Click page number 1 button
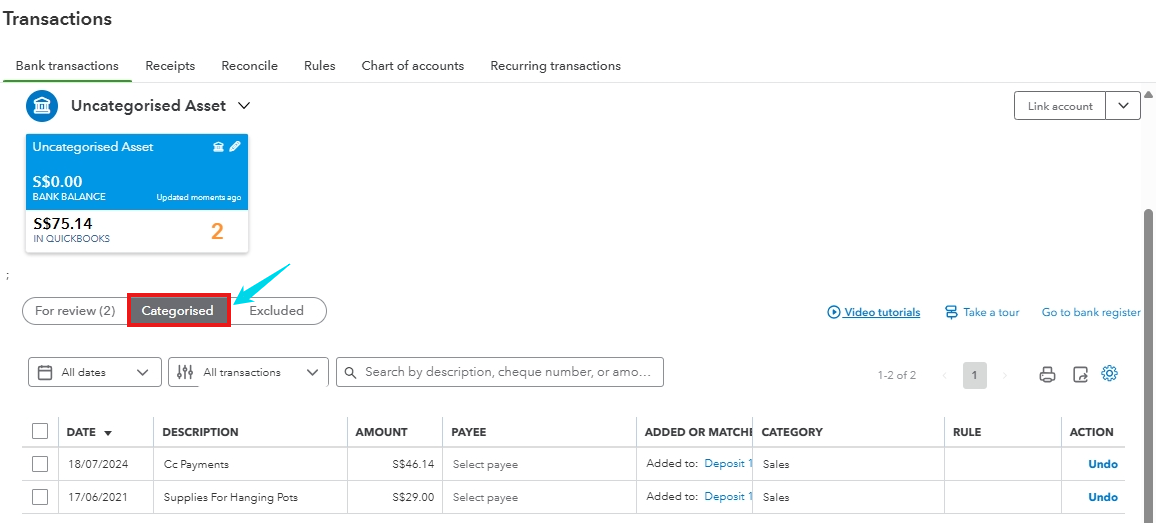 click(975, 375)
